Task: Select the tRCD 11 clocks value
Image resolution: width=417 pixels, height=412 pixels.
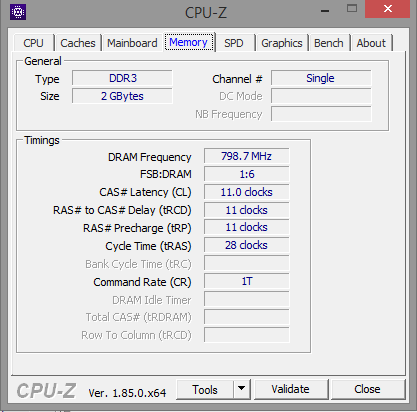Action: click(x=247, y=210)
